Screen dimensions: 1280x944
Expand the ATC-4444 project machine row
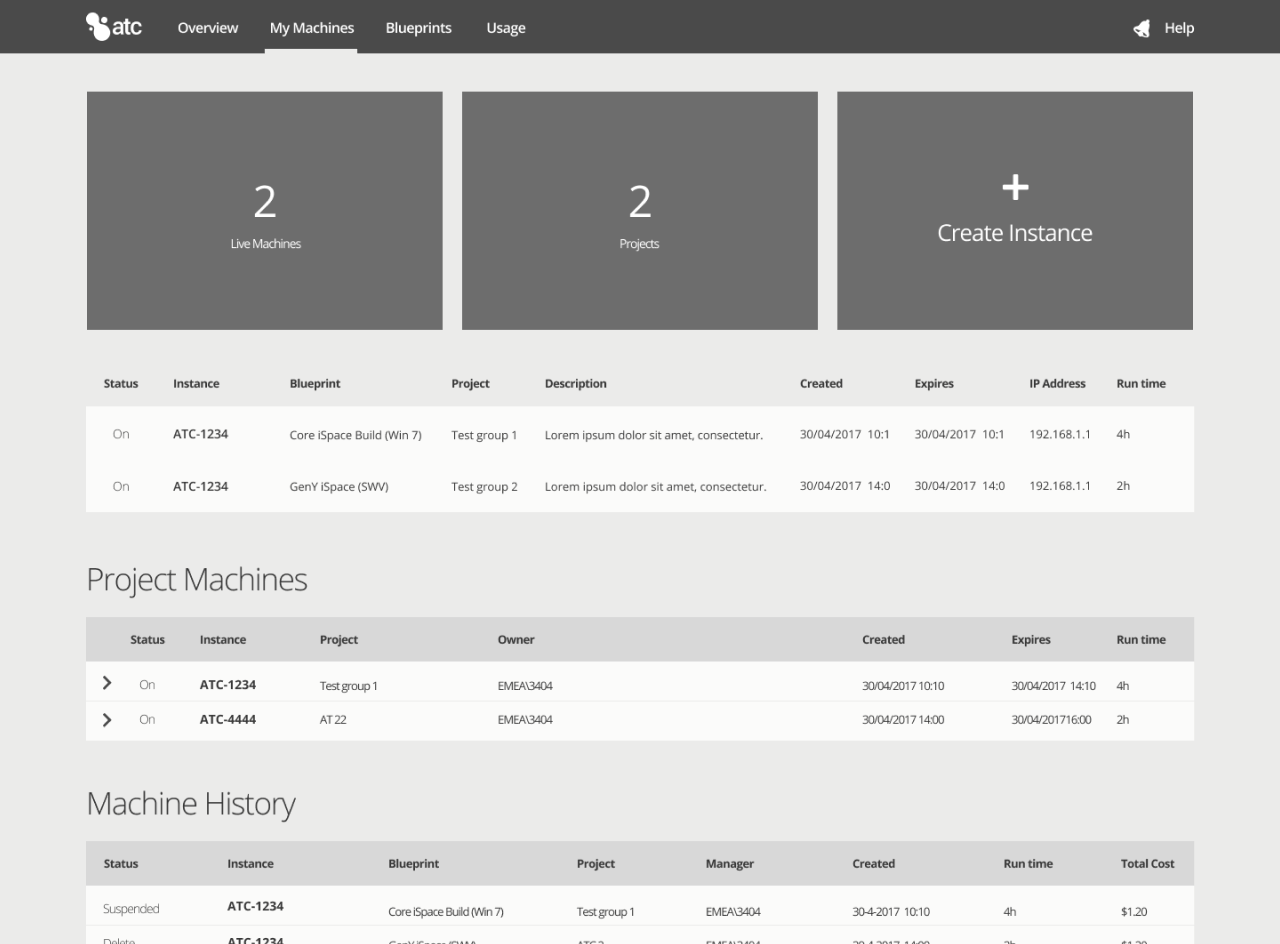(107, 719)
